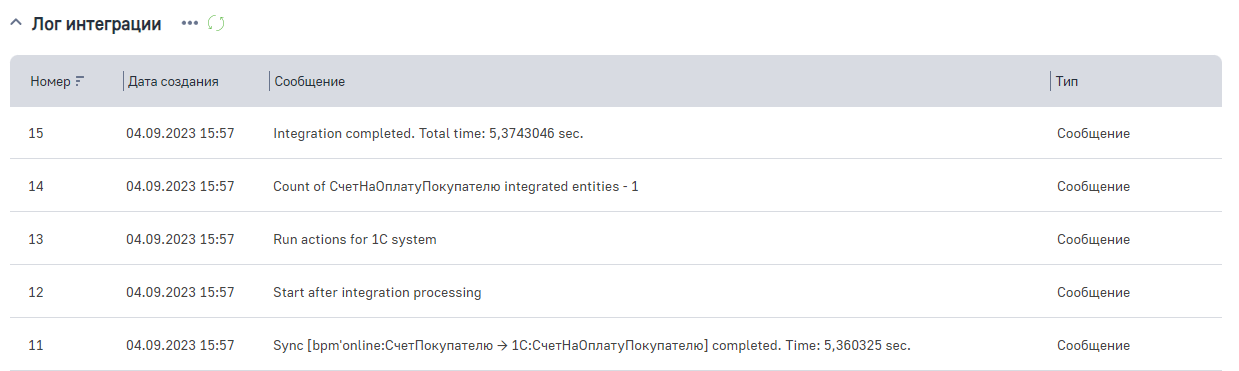The width and height of the screenshot is (1239, 371).
Task: Click 'Run actions for 1C system' message
Action: pos(355,239)
